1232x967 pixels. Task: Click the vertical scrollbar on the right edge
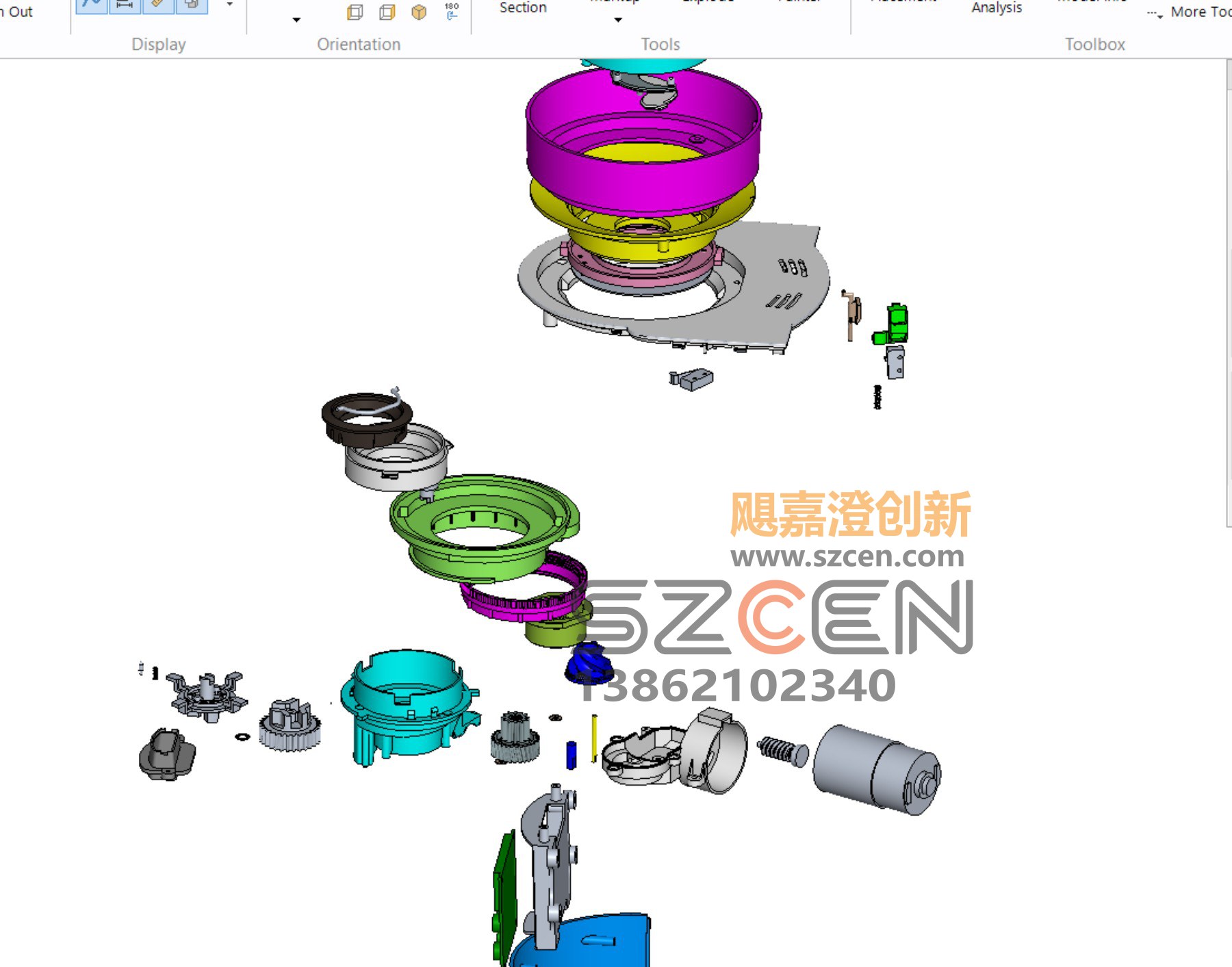[1229, 294]
